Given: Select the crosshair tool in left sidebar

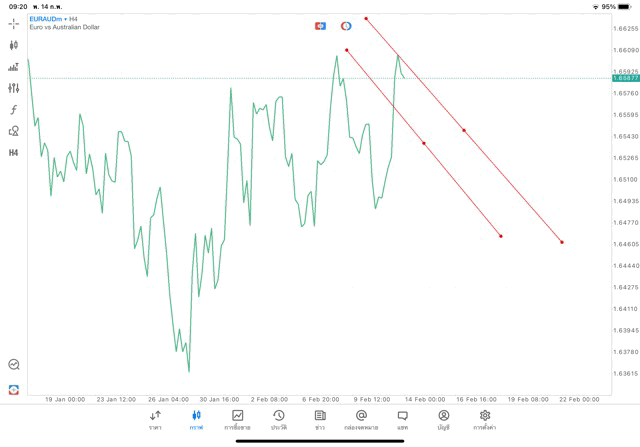Looking at the screenshot, I should (x=14, y=23).
